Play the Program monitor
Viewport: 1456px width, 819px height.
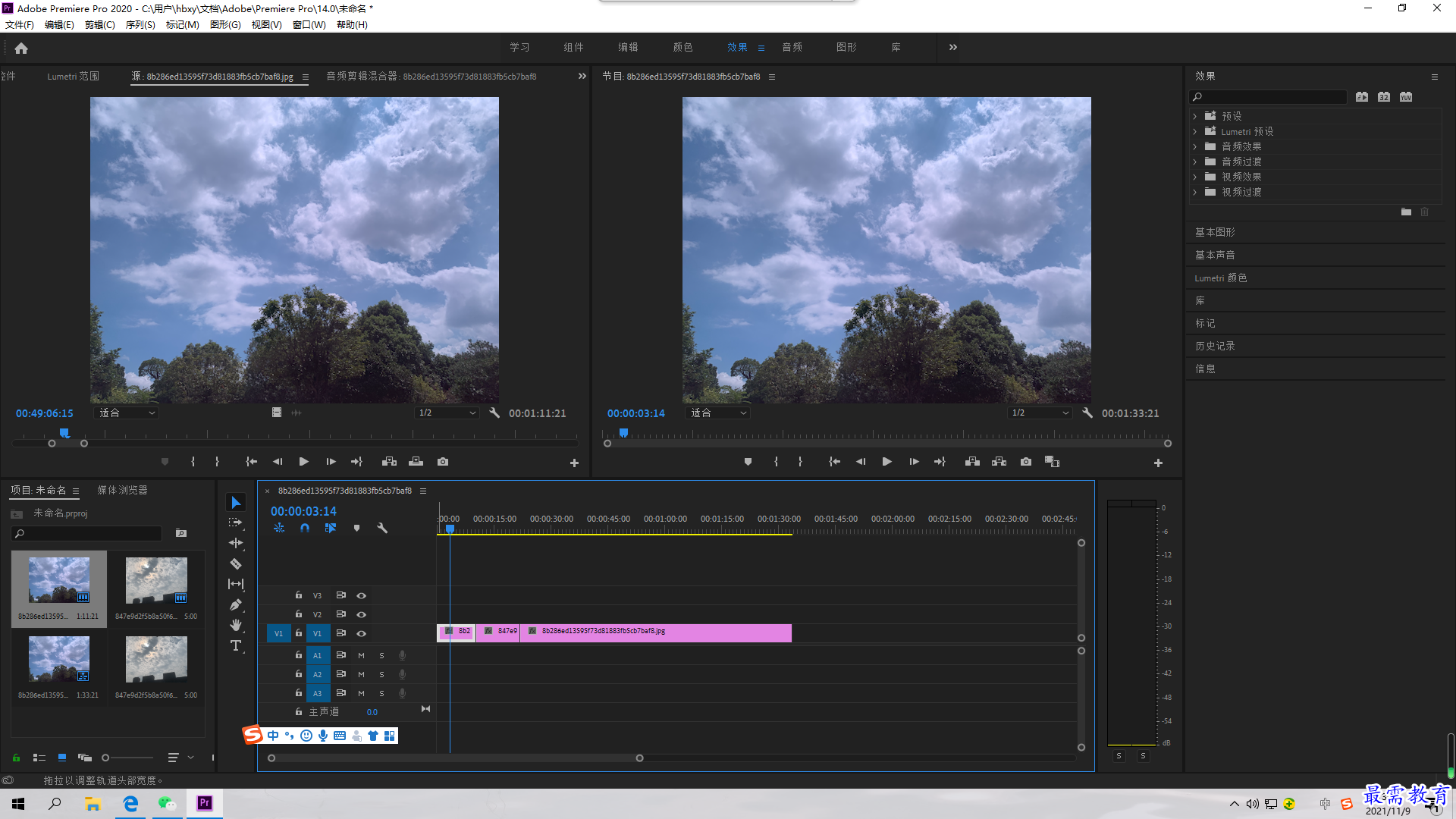(x=886, y=461)
